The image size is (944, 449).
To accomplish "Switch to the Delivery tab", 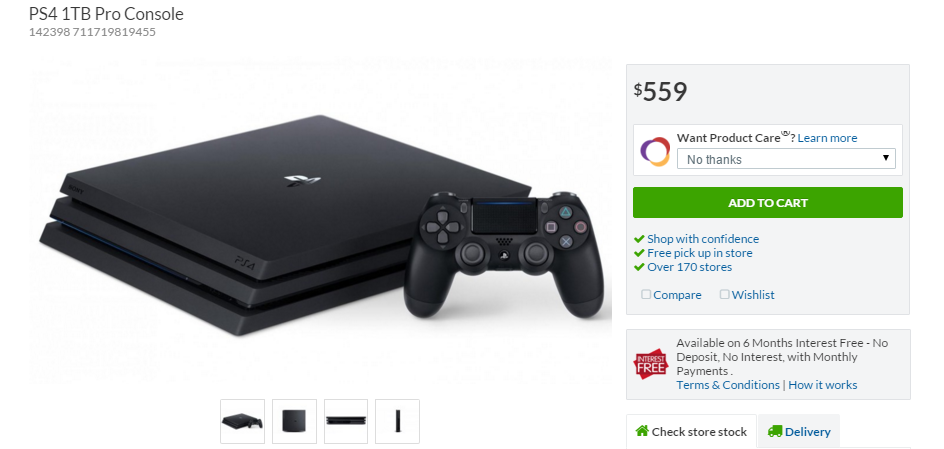I will (x=799, y=432).
